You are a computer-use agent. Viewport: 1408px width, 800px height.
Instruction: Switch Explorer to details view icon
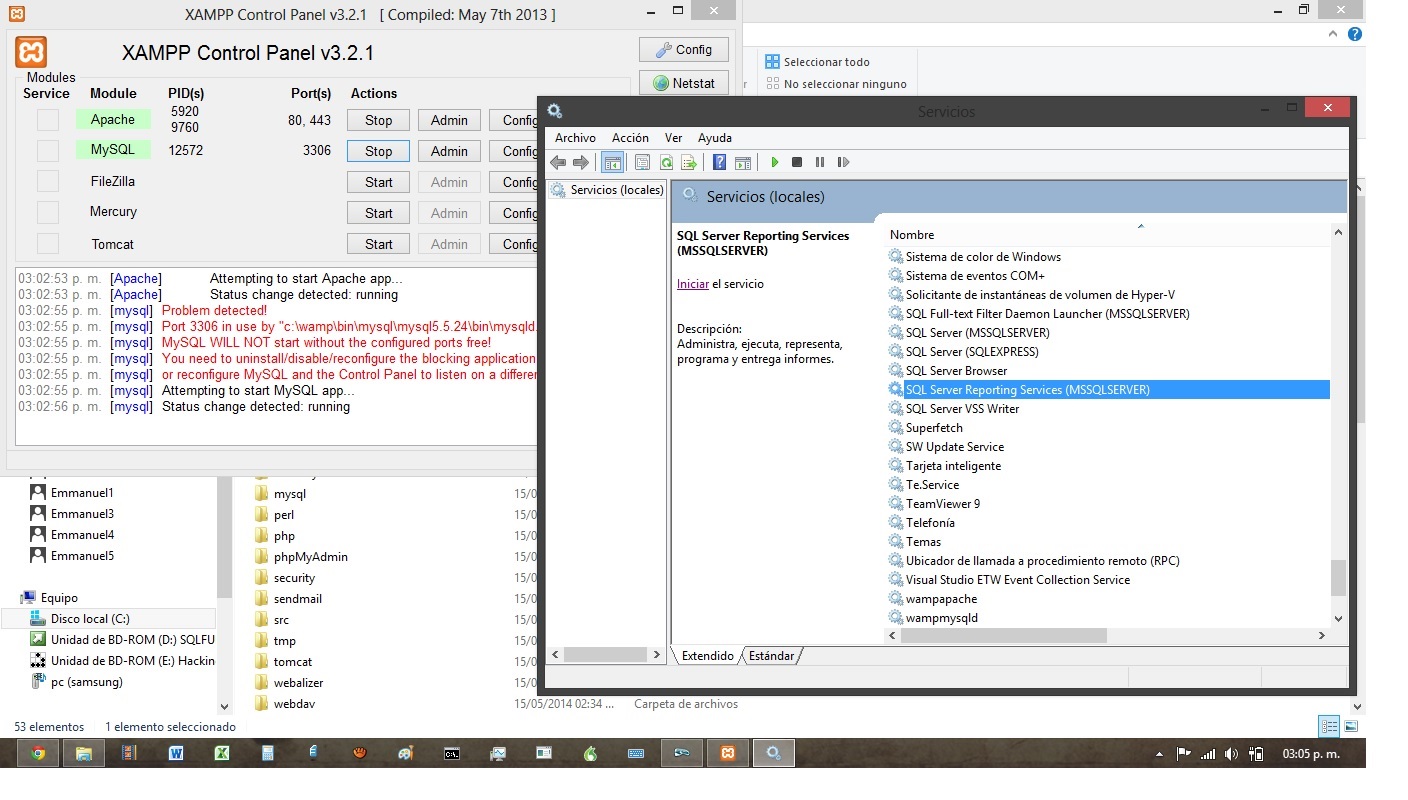click(1329, 727)
